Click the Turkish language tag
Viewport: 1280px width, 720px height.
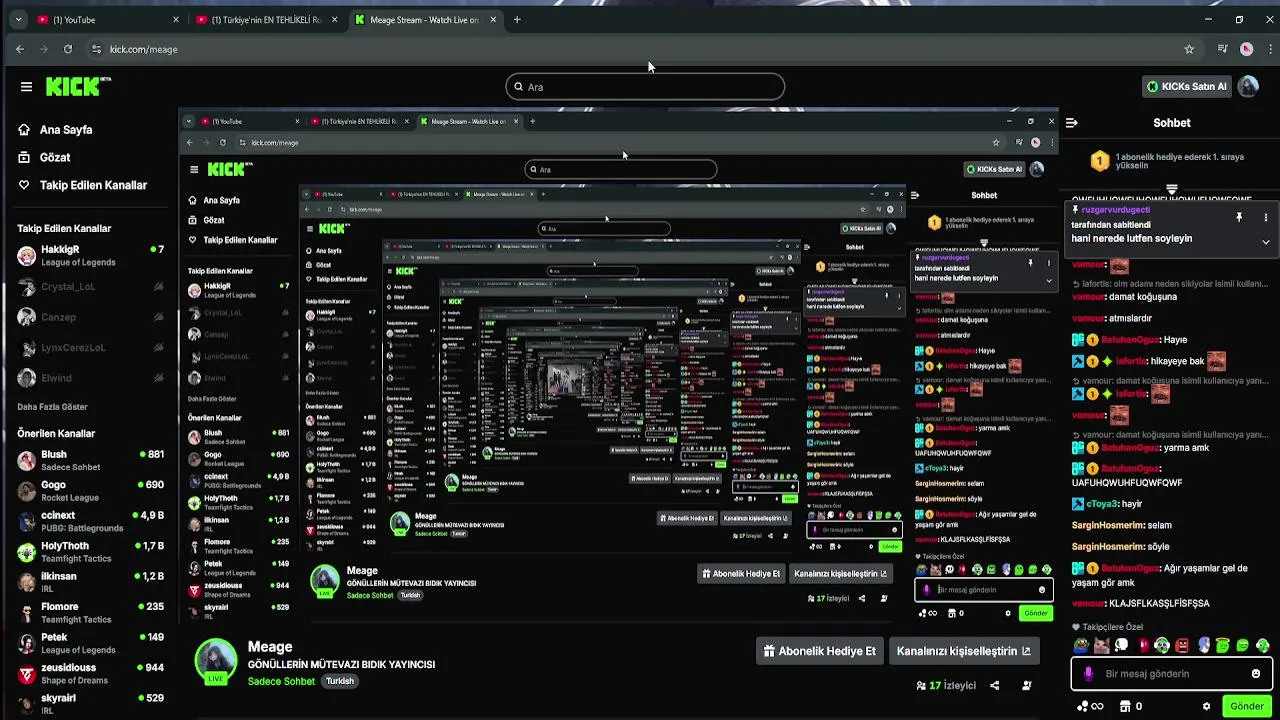[340, 681]
